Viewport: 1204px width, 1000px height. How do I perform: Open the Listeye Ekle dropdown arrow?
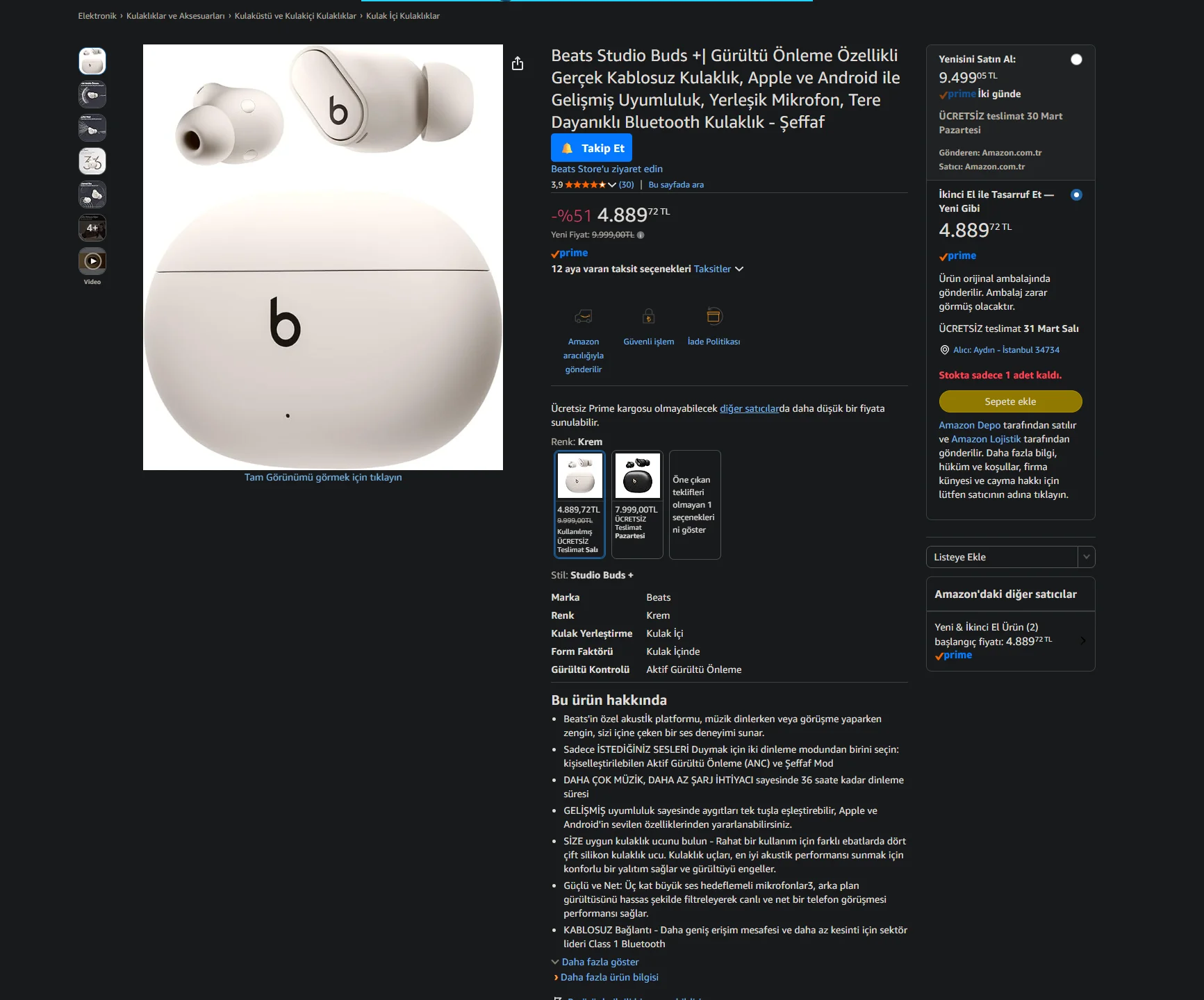click(1087, 557)
